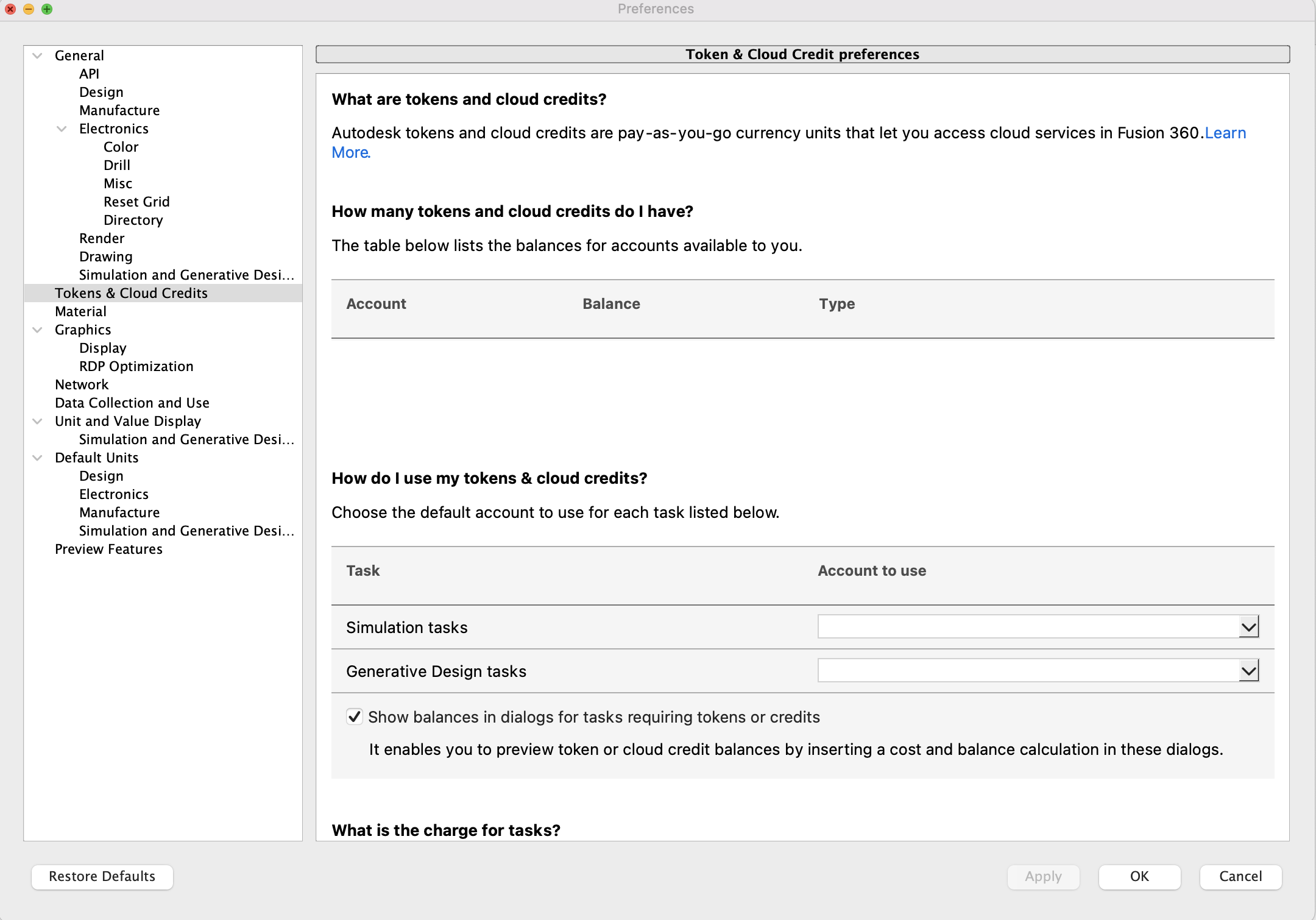Click the OK button
Image resolution: width=1316 pixels, height=920 pixels.
pyautogui.click(x=1139, y=877)
